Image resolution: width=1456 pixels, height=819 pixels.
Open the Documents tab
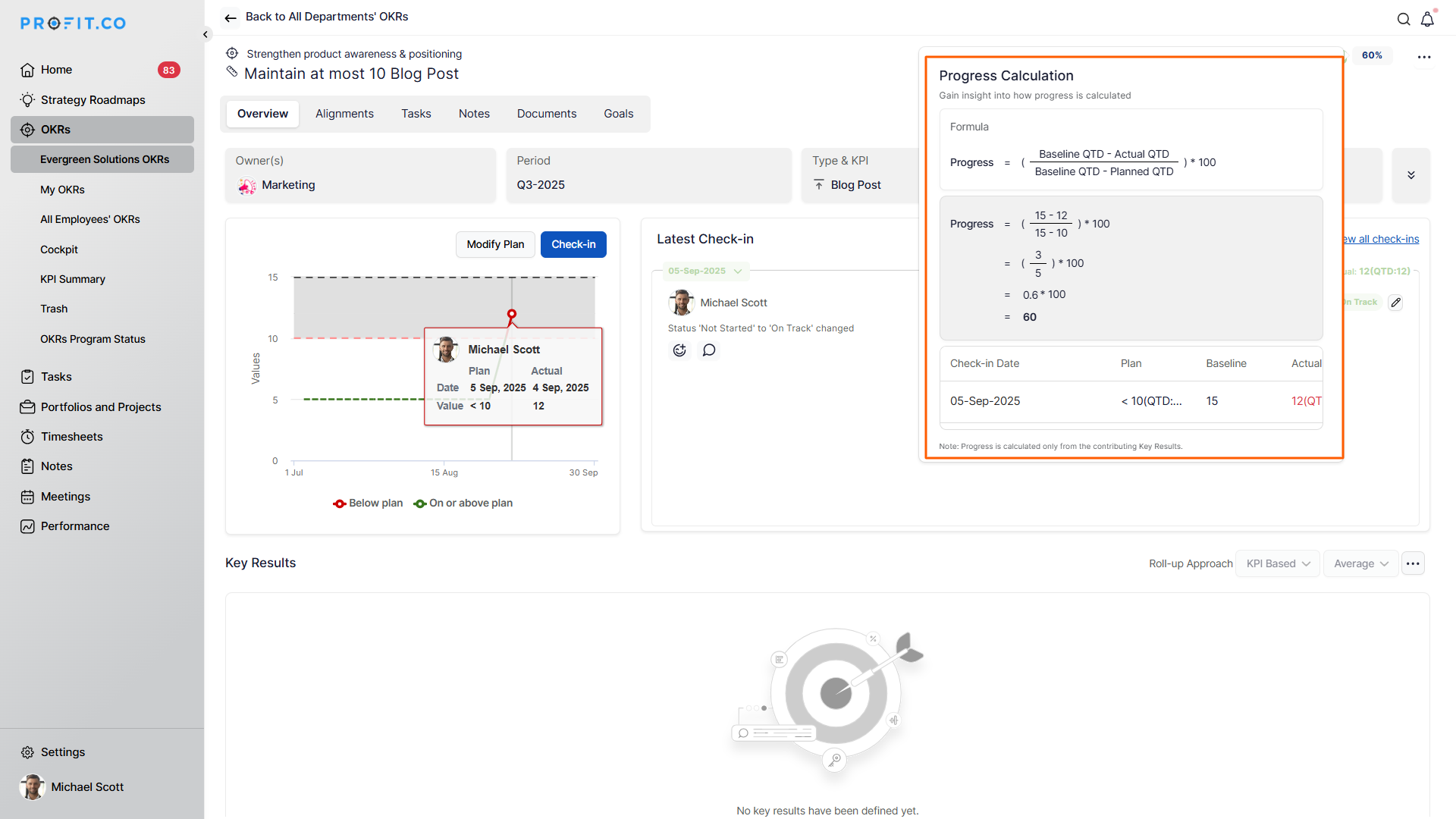pos(546,114)
